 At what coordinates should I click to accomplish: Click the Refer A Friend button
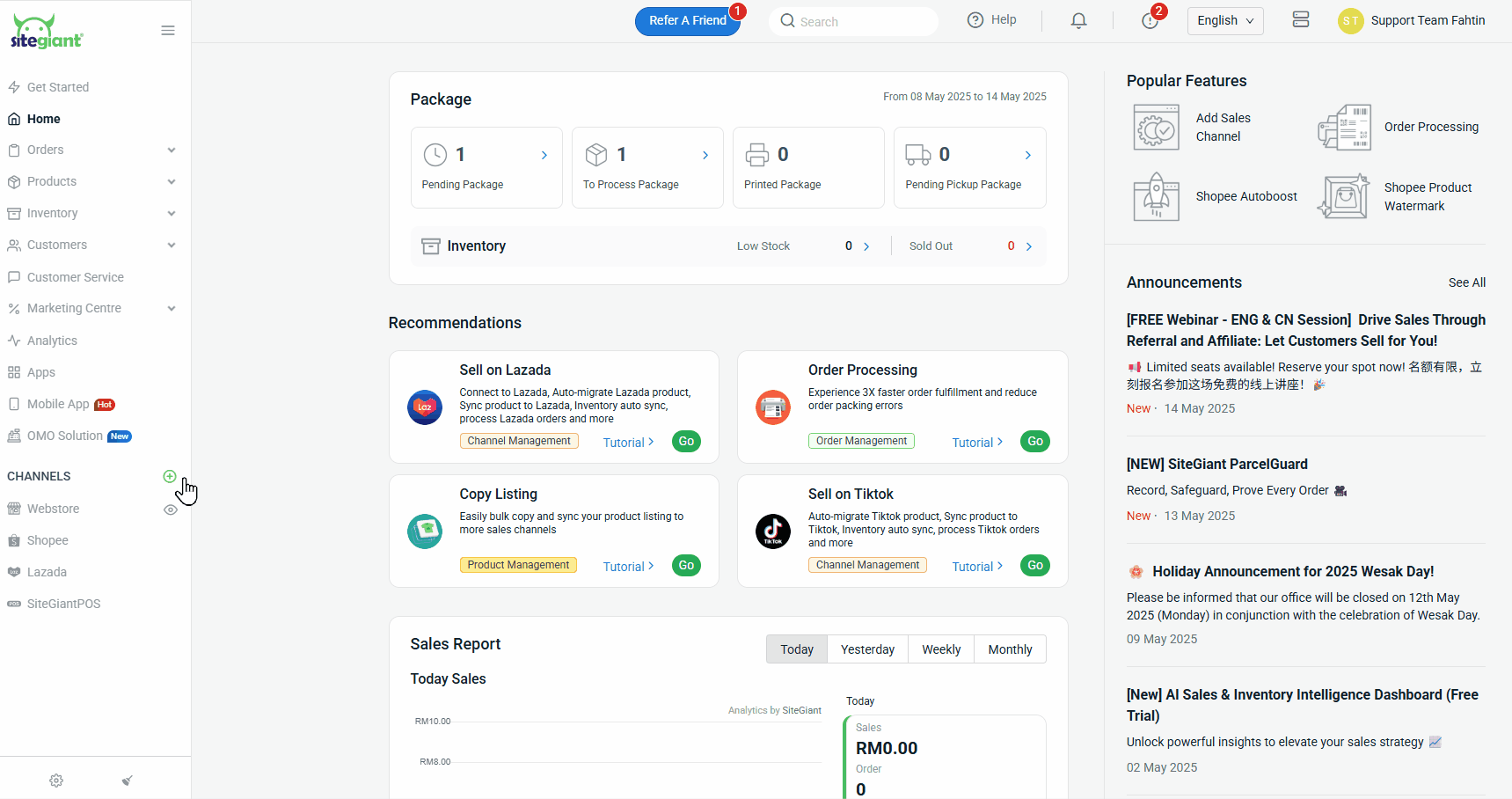(688, 21)
